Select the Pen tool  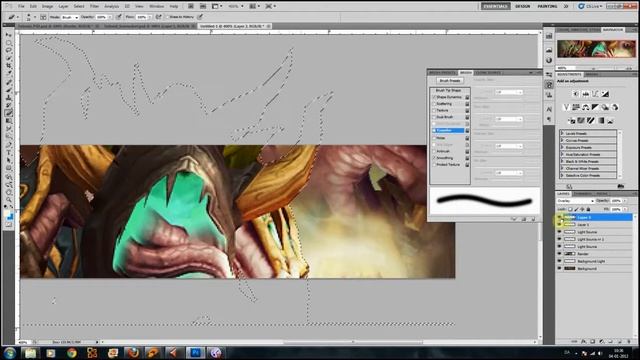9,145
